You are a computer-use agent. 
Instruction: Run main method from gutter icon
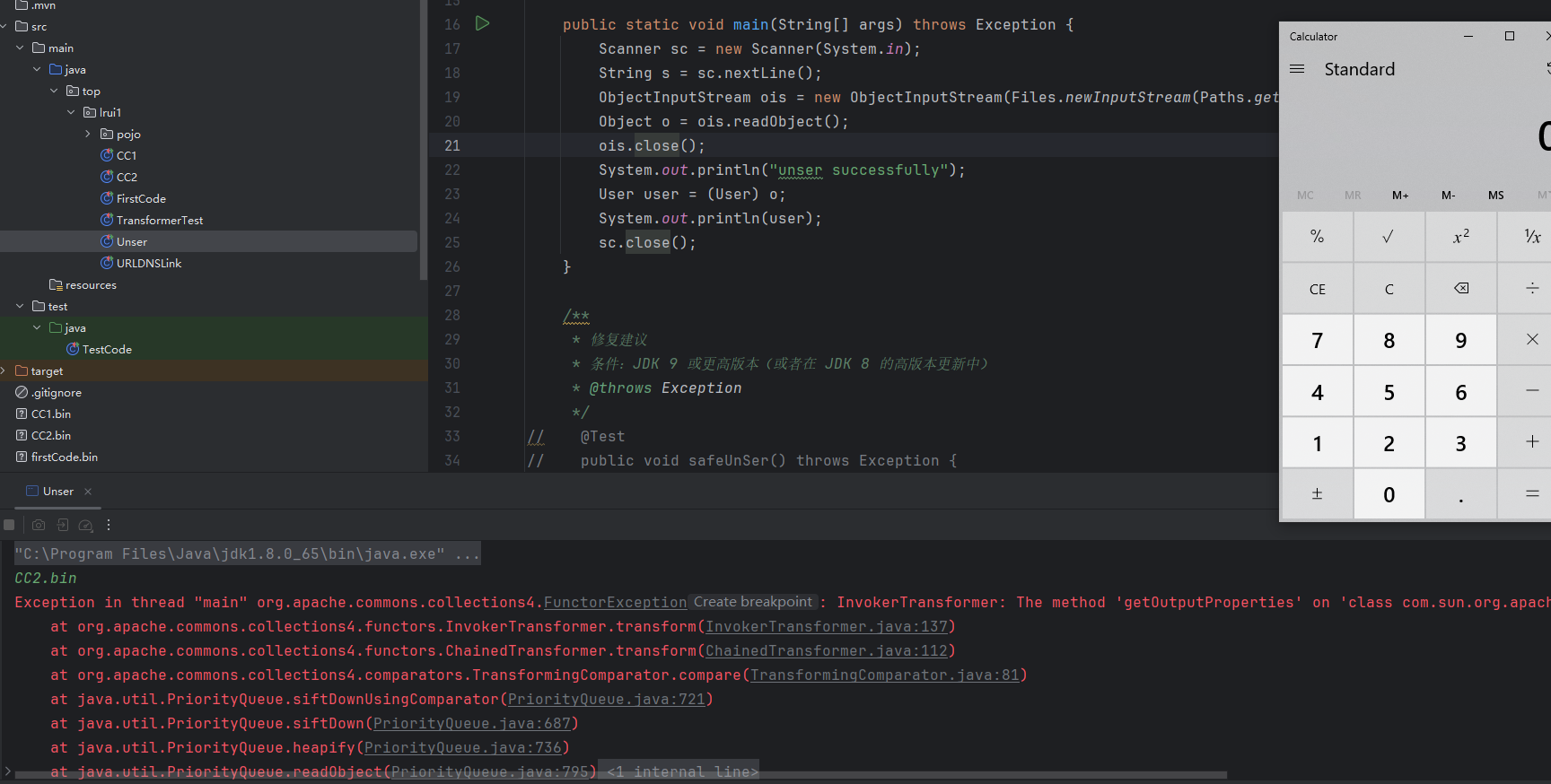(x=482, y=24)
